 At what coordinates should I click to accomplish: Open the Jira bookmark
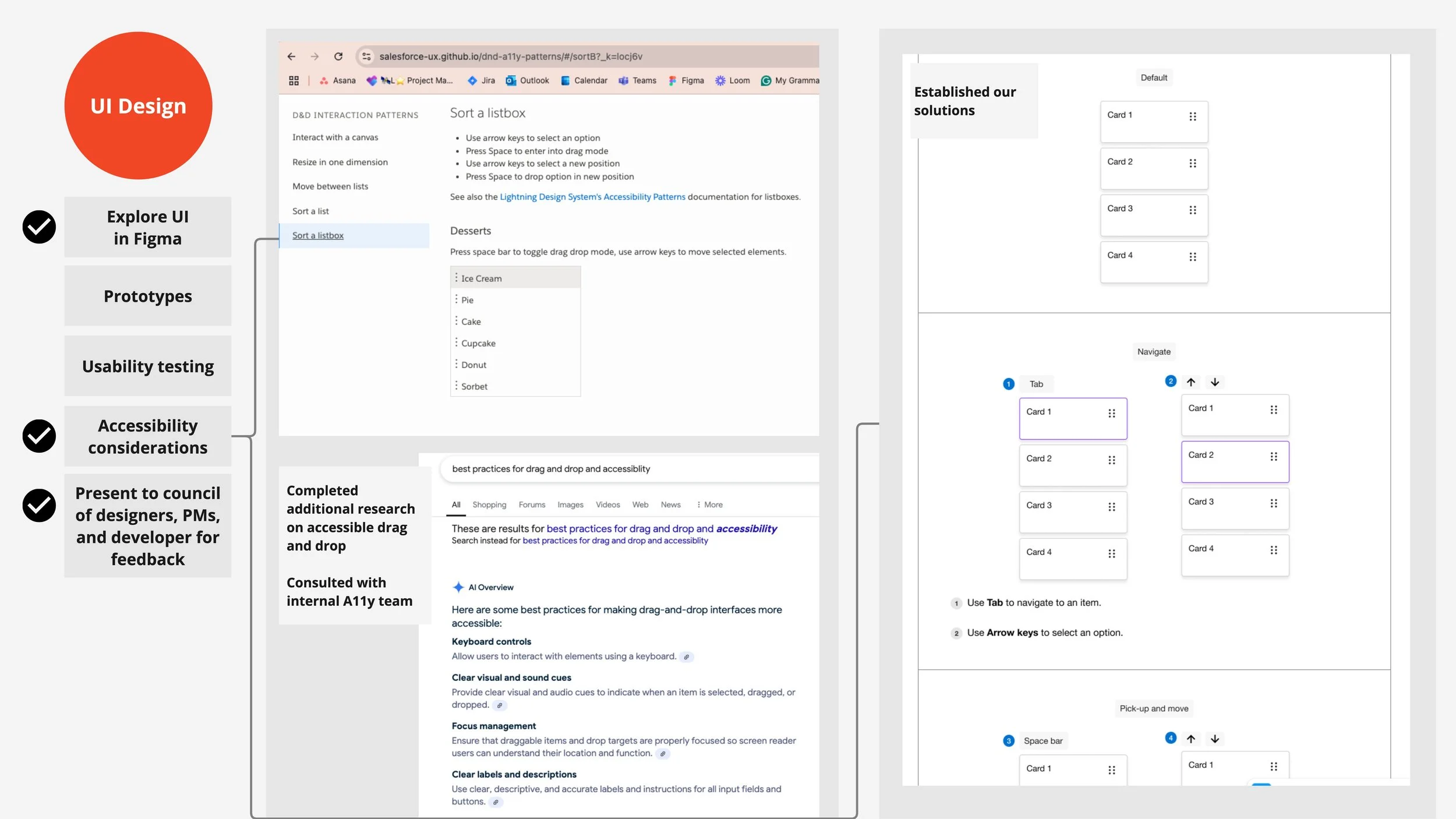coord(482,80)
